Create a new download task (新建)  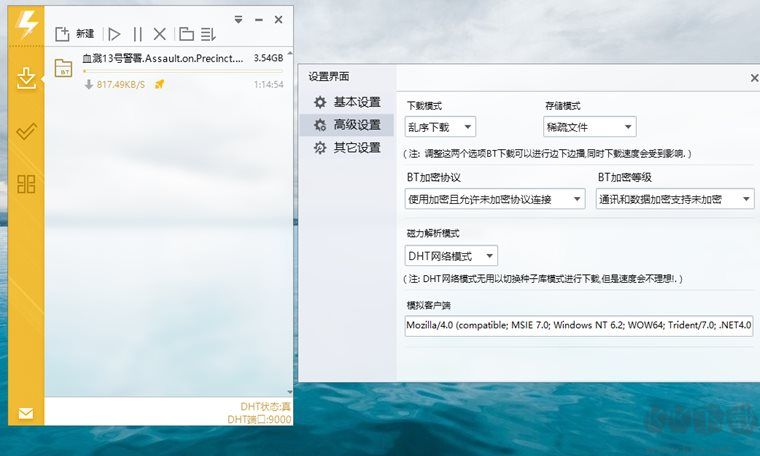75,34
